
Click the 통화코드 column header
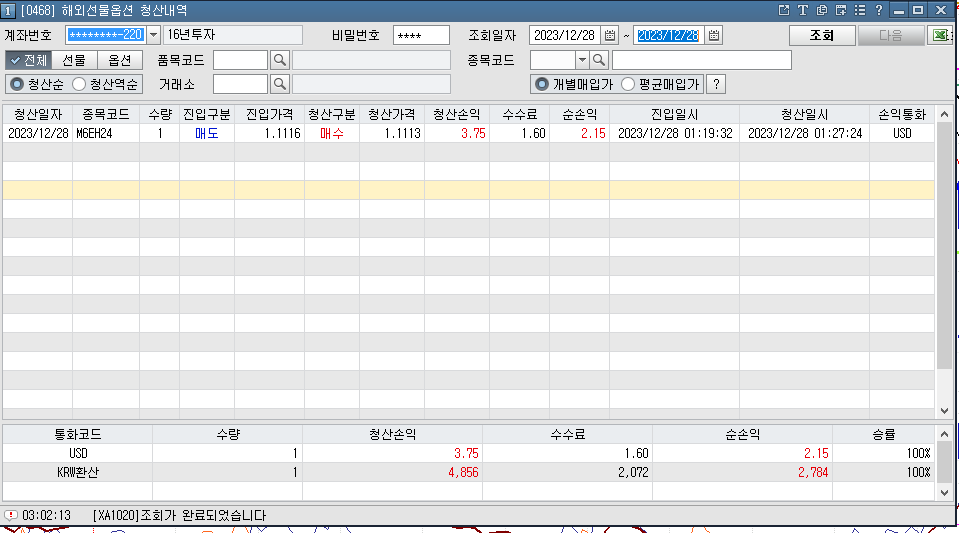(x=78, y=434)
